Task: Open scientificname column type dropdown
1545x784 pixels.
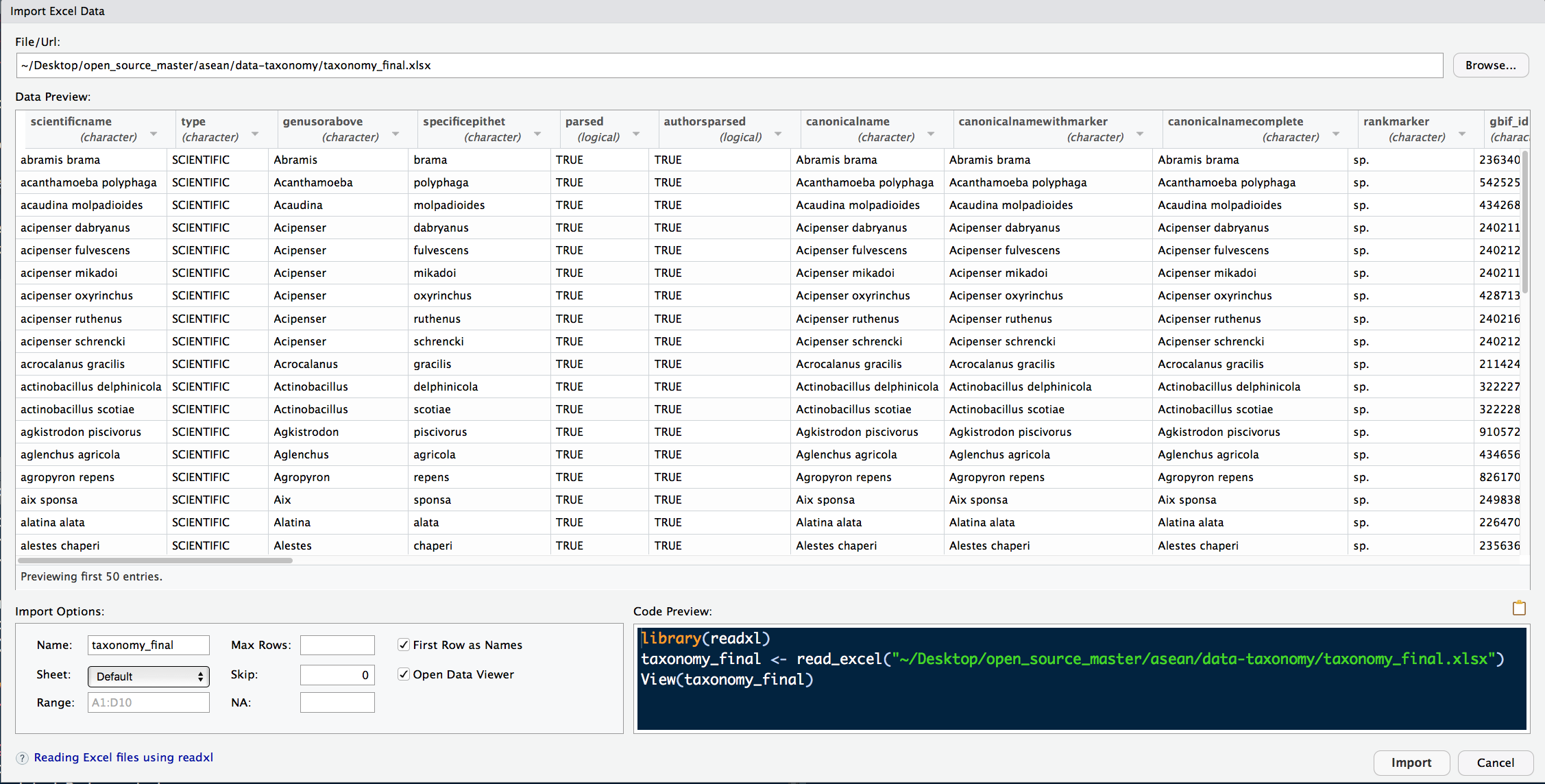Action: pyautogui.click(x=154, y=134)
